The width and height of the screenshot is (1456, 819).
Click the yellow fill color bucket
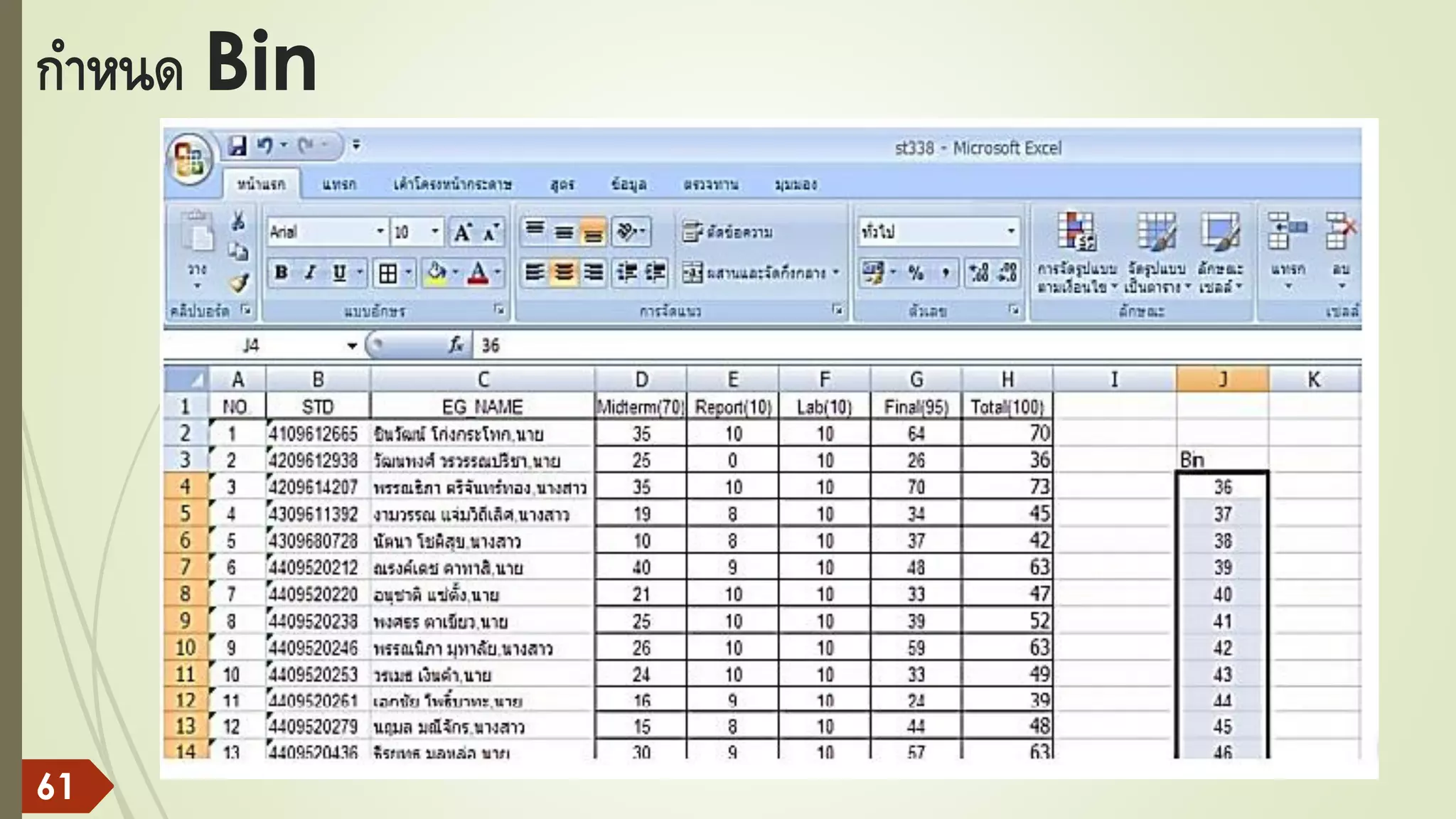(x=437, y=273)
